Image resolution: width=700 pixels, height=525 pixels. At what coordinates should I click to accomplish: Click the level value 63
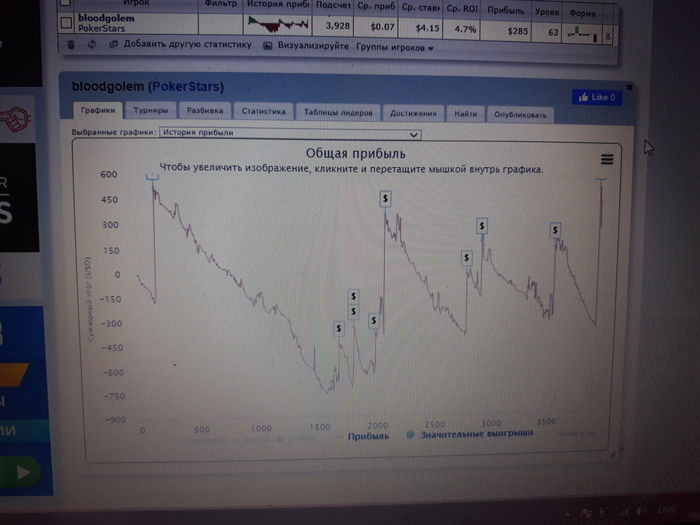553,32
